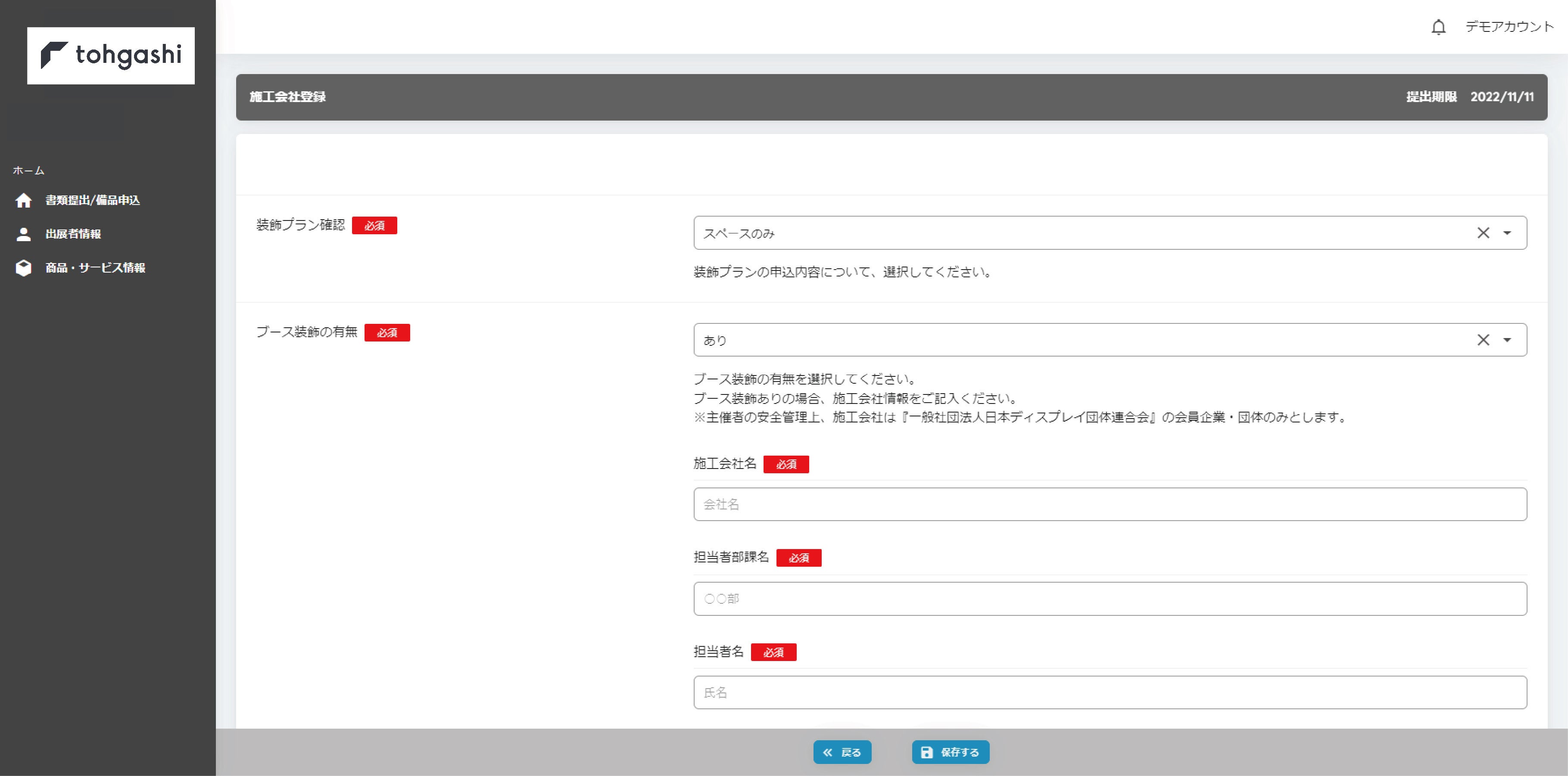1568x776 pixels.
Task: Open 出展者情報 menu item
Action: coord(73,234)
